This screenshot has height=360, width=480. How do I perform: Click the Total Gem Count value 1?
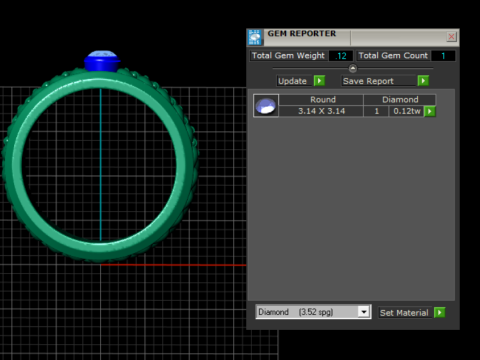(443, 56)
